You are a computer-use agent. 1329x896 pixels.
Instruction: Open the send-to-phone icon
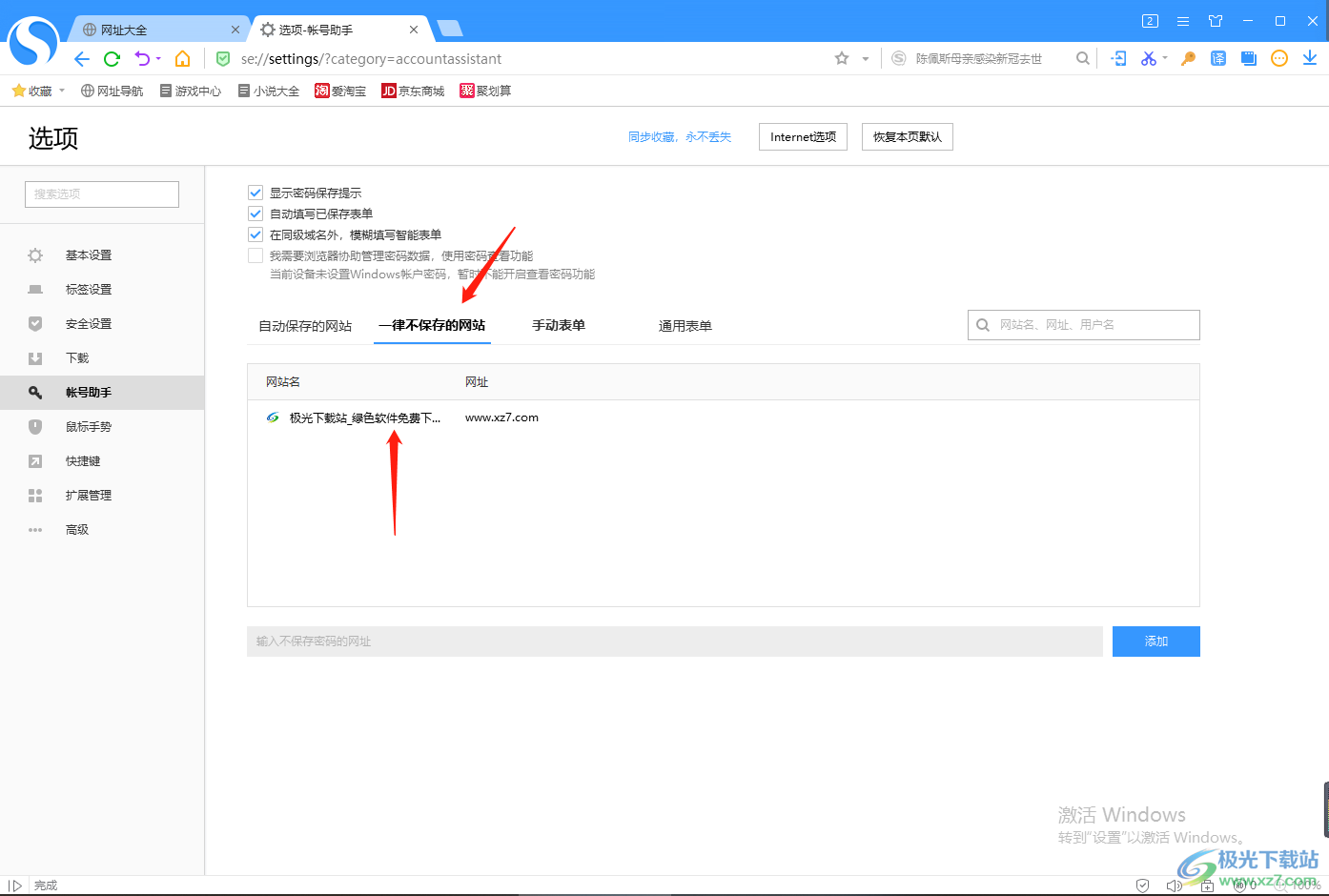1119,58
